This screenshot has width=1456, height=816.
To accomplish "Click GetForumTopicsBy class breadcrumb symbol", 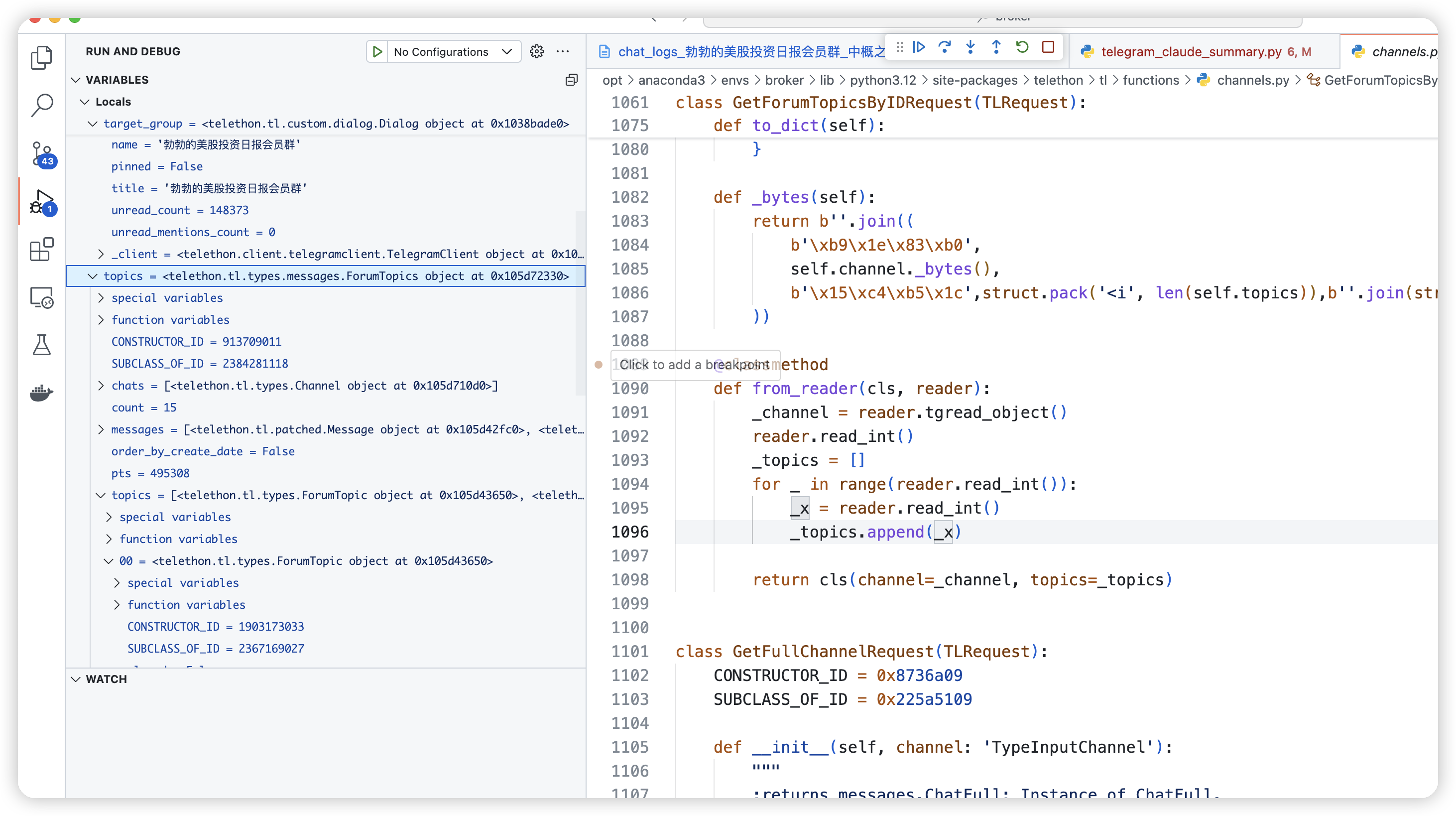I will 1380,80.
